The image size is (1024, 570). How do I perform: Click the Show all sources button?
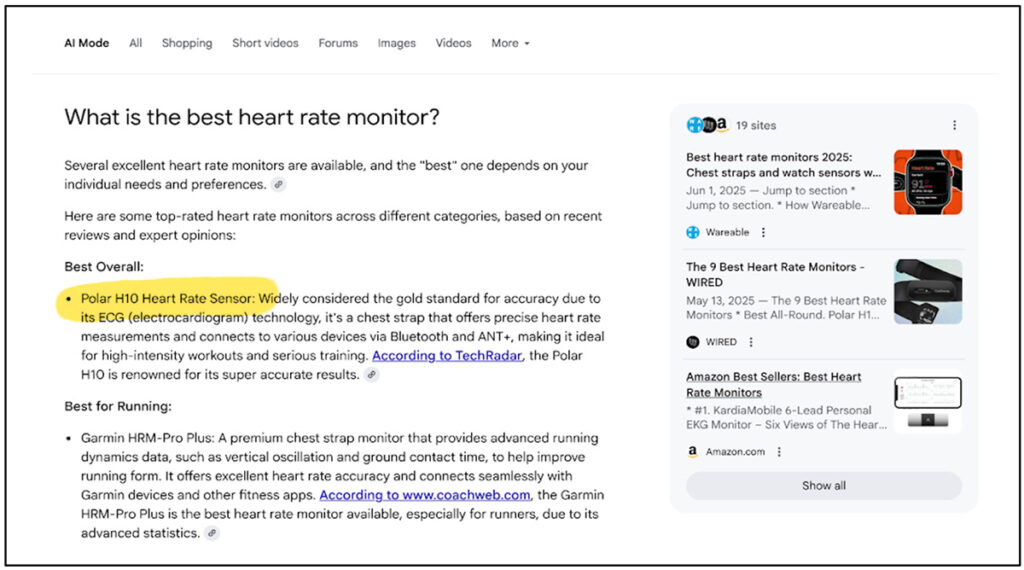click(824, 485)
